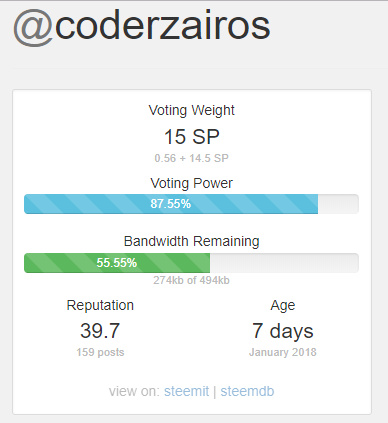The width and height of the screenshot is (388, 423).
Task: Open the steemit profile link
Action: tap(186, 391)
